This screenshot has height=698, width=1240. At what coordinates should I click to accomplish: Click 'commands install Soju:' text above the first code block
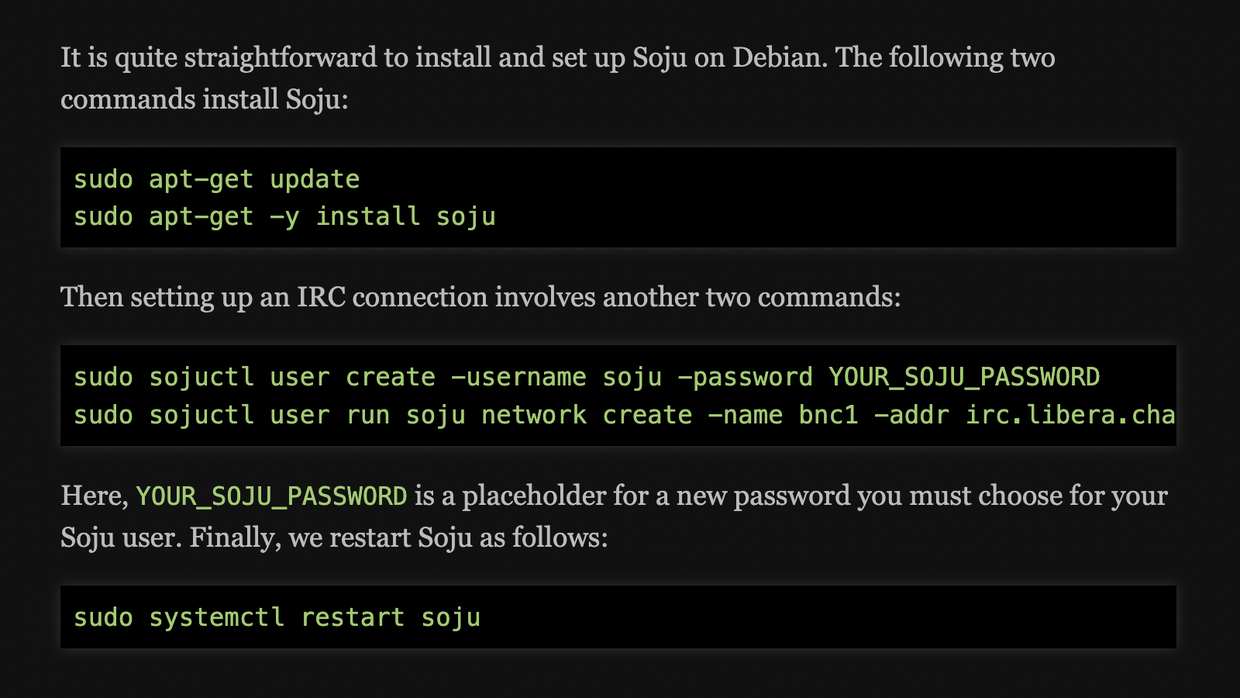pos(204,100)
